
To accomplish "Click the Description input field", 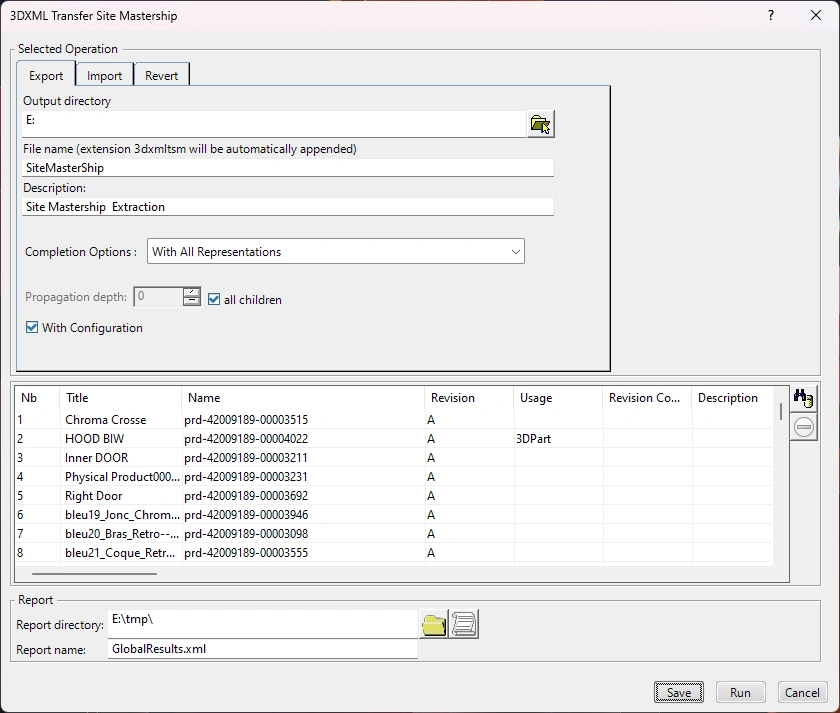I will (x=288, y=207).
